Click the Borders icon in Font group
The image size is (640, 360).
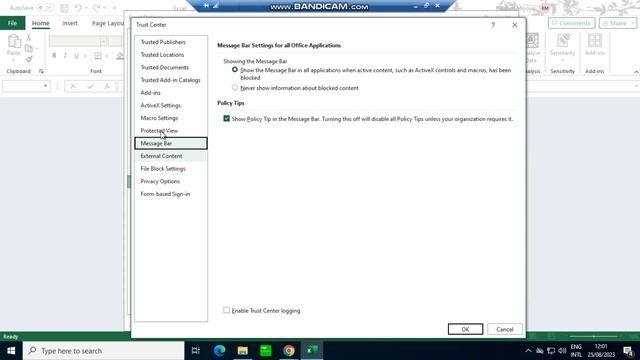[98, 56]
